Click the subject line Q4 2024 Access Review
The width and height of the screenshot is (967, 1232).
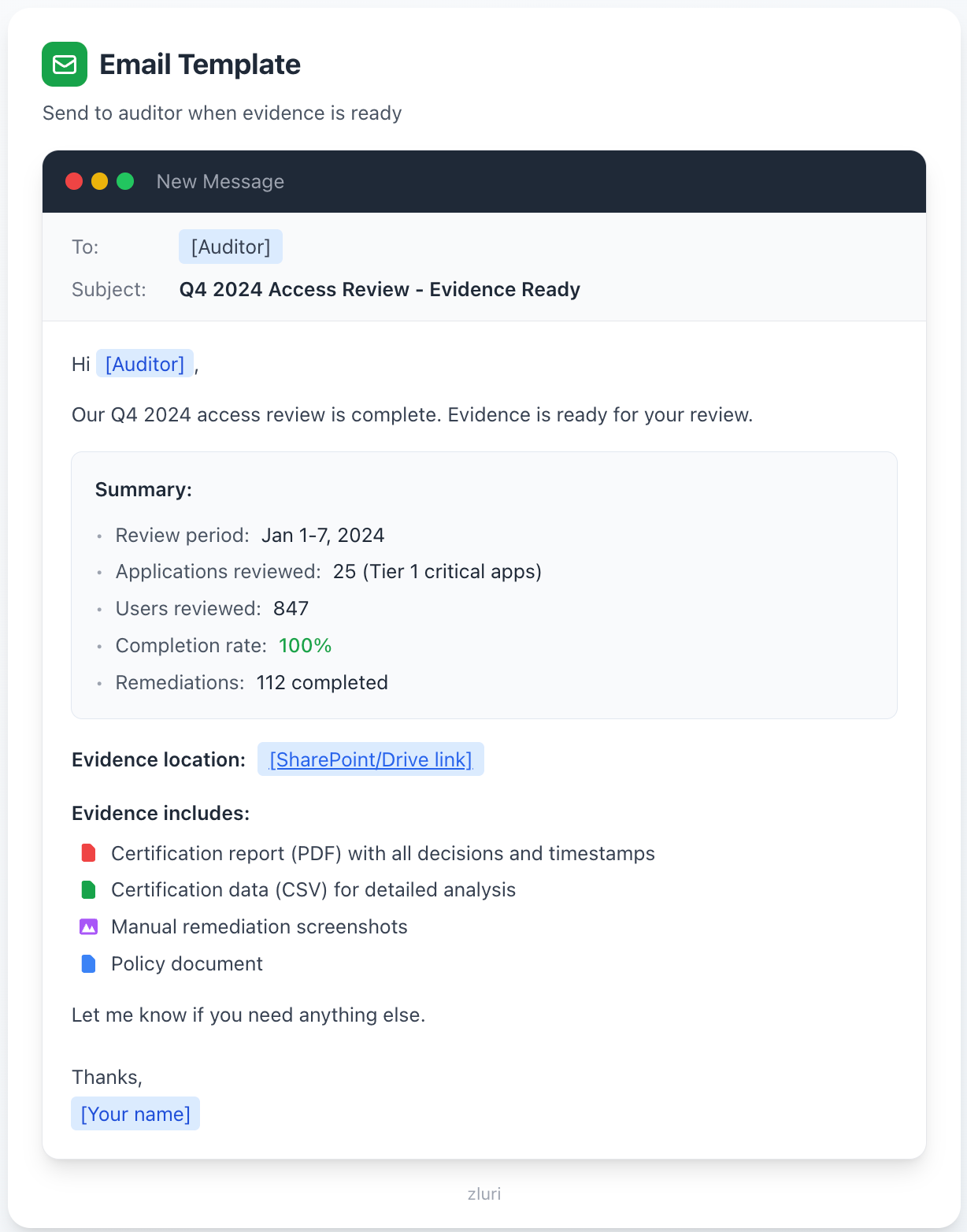point(380,289)
